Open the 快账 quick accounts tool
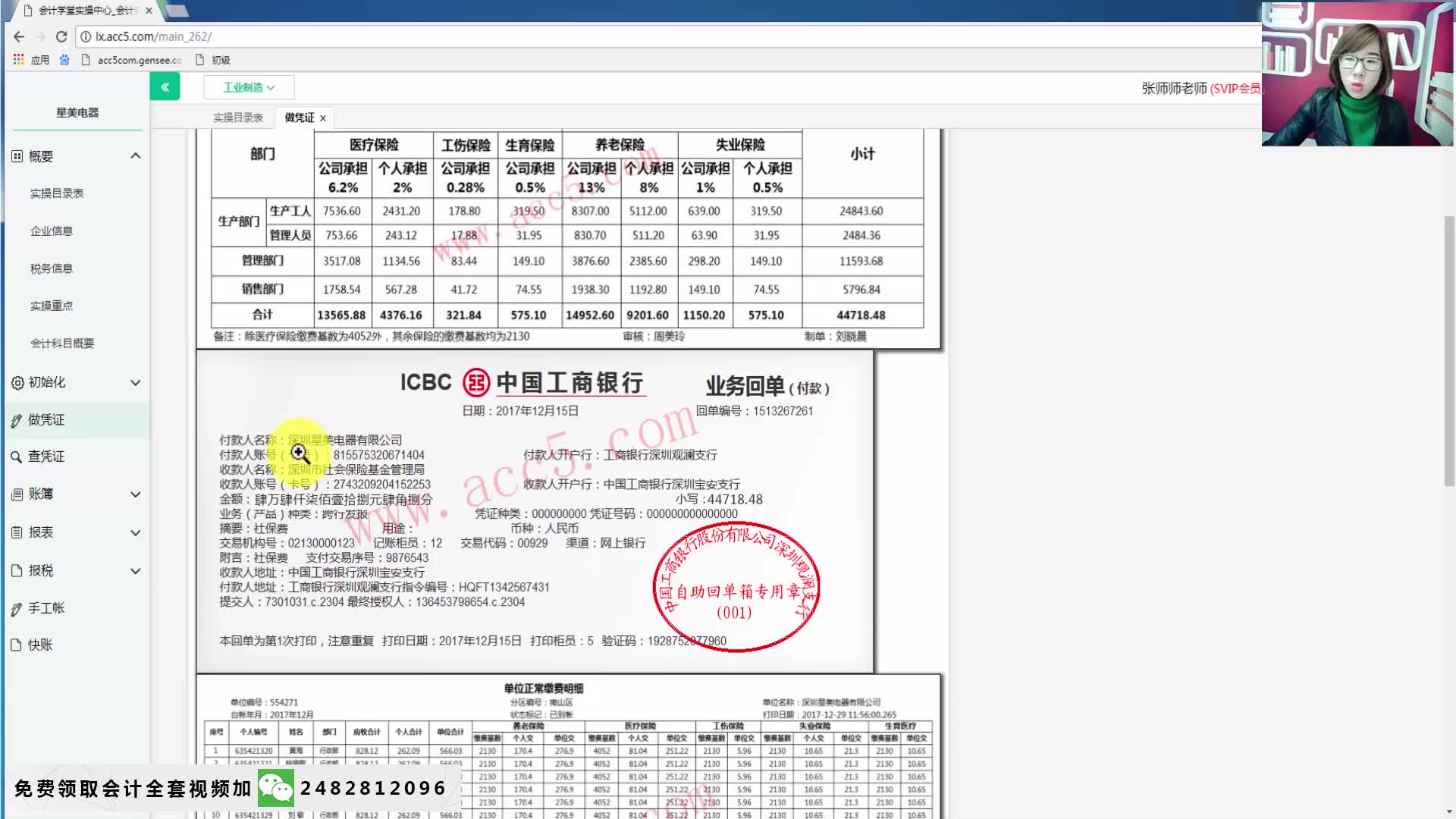This screenshot has height=819, width=1456. pos(17,645)
